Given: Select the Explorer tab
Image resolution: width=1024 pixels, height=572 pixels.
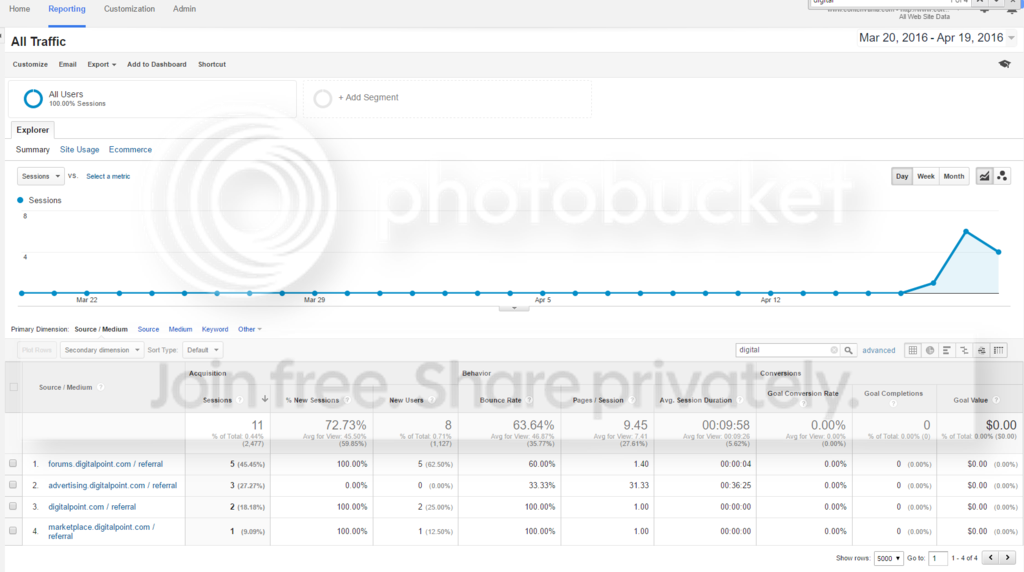Looking at the screenshot, I should click(33, 130).
